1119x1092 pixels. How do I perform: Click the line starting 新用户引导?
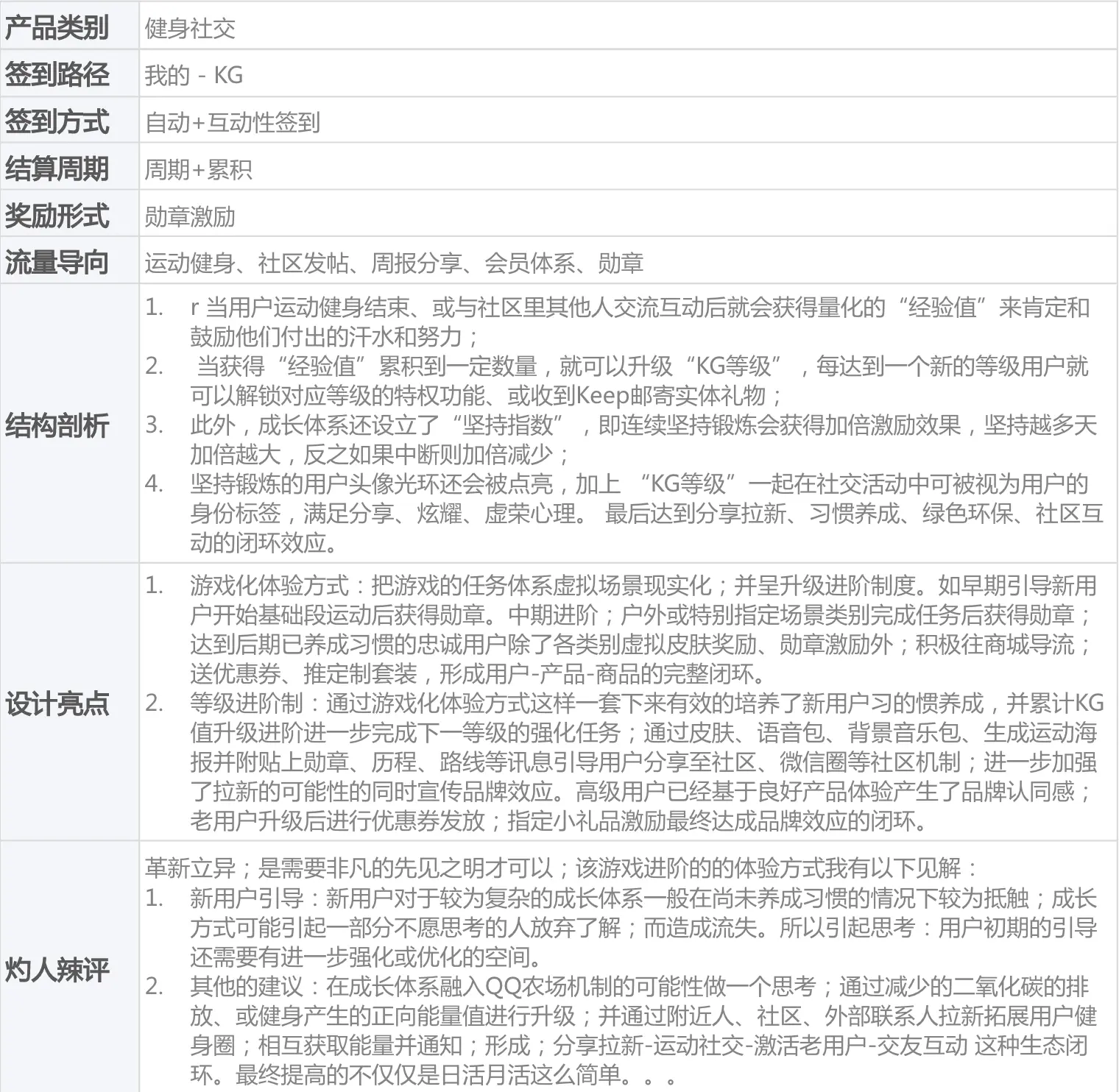(643, 898)
